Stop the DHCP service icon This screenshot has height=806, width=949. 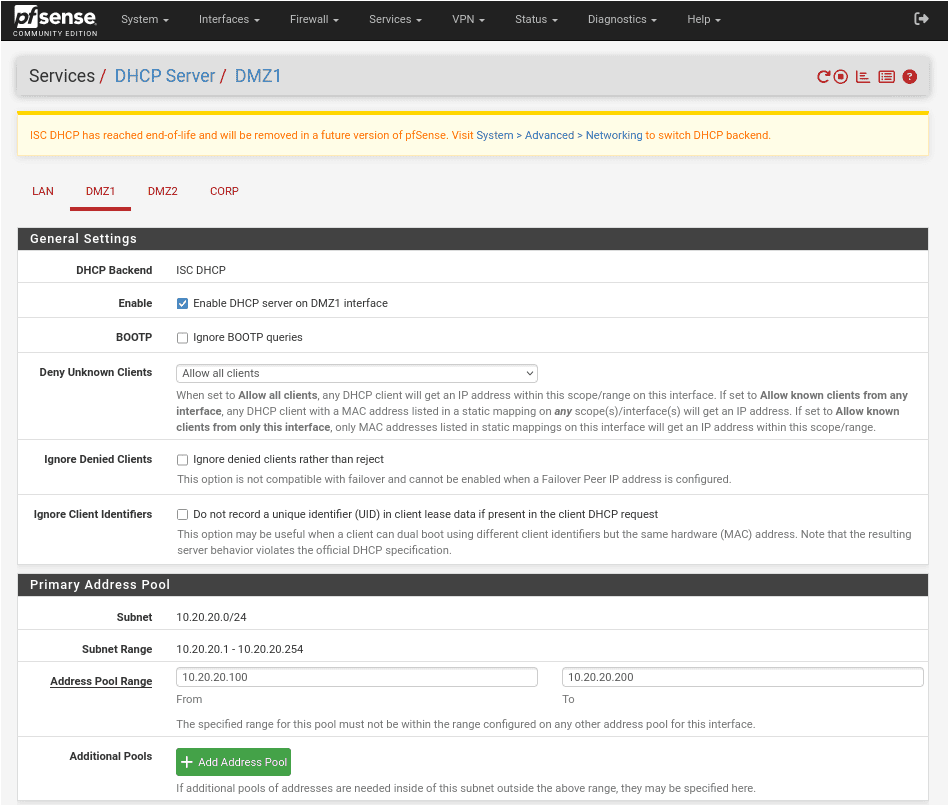coord(841,77)
